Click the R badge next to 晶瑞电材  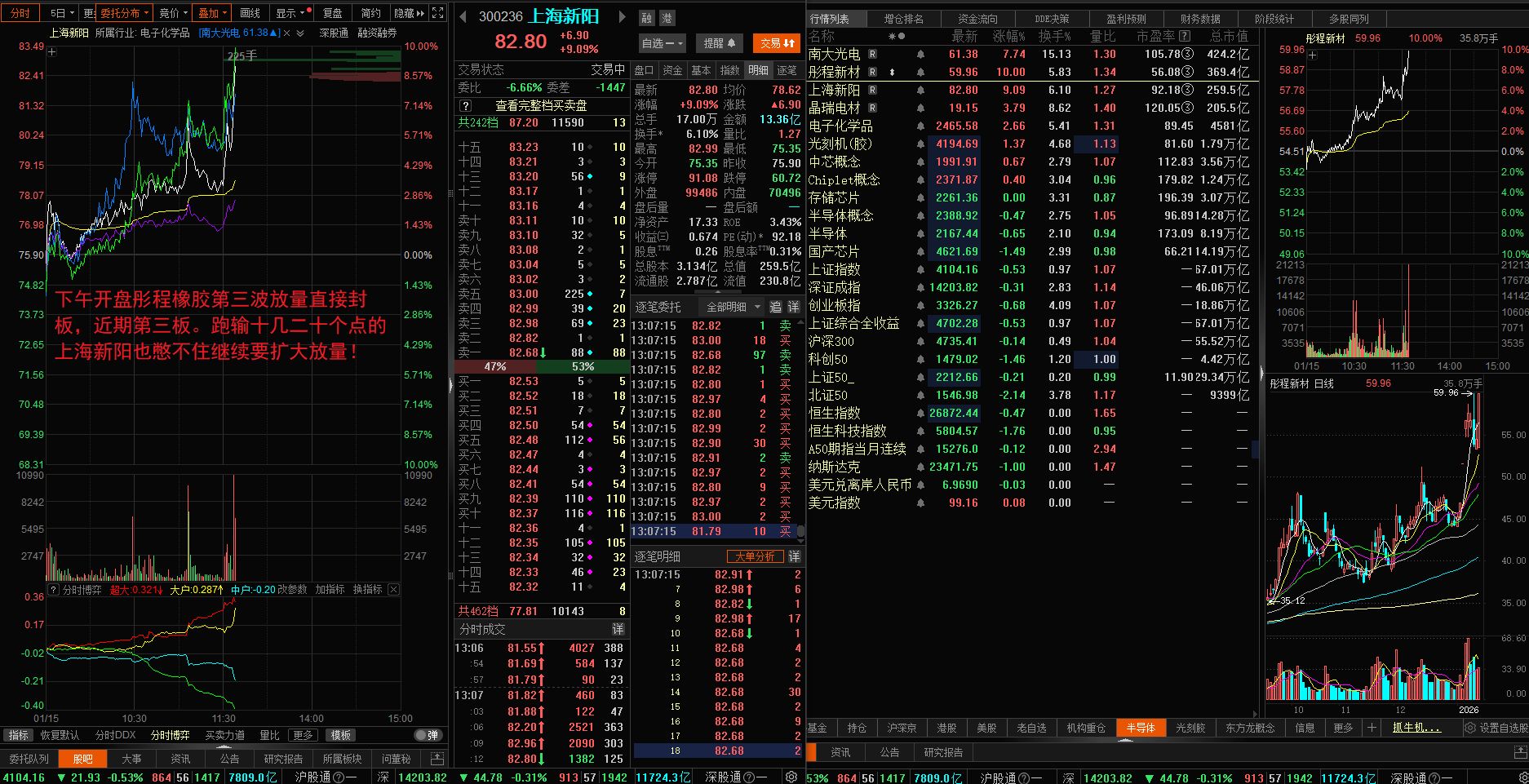pos(872,109)
